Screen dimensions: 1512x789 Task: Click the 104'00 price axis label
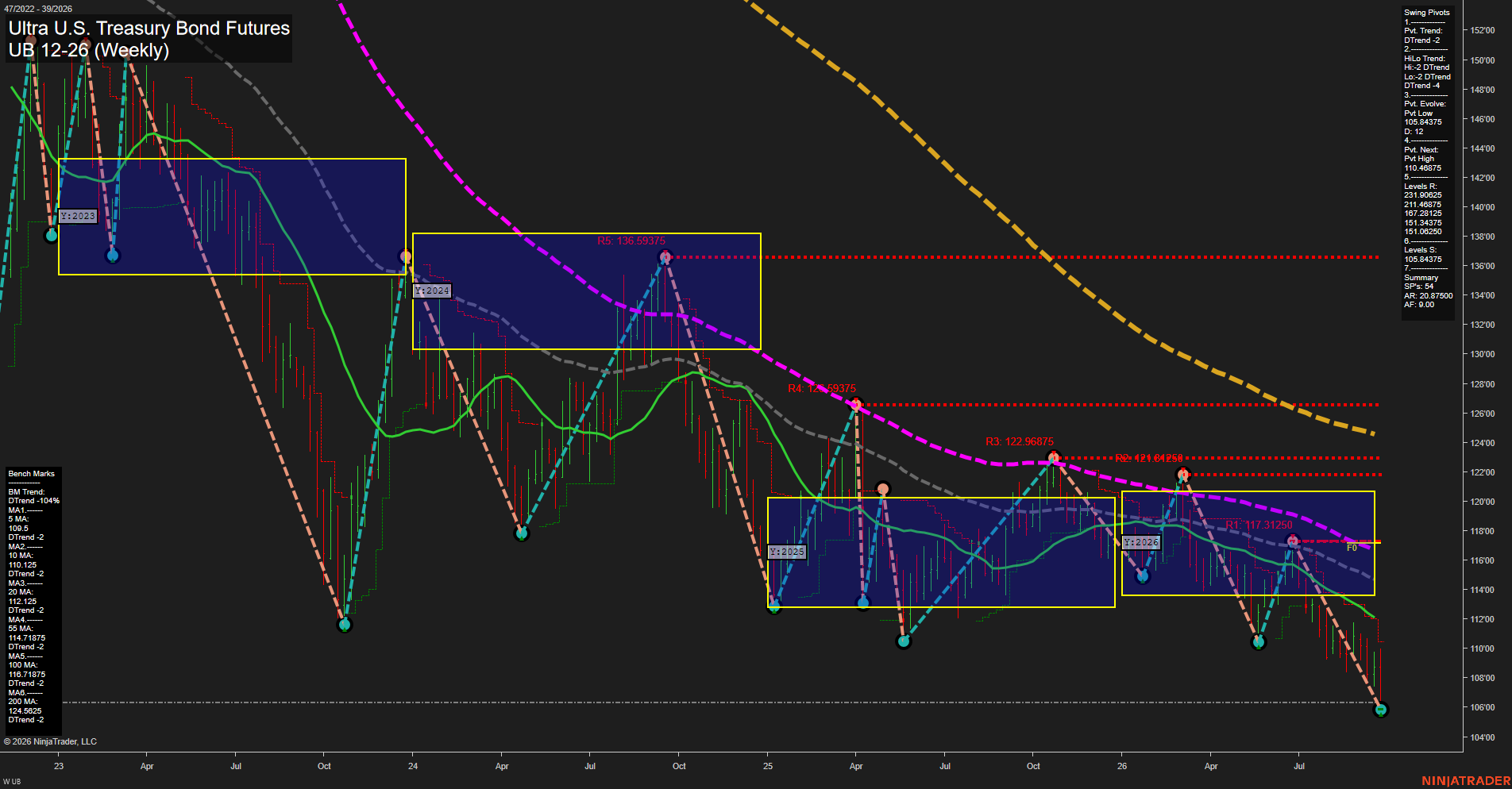[1482, 737]
